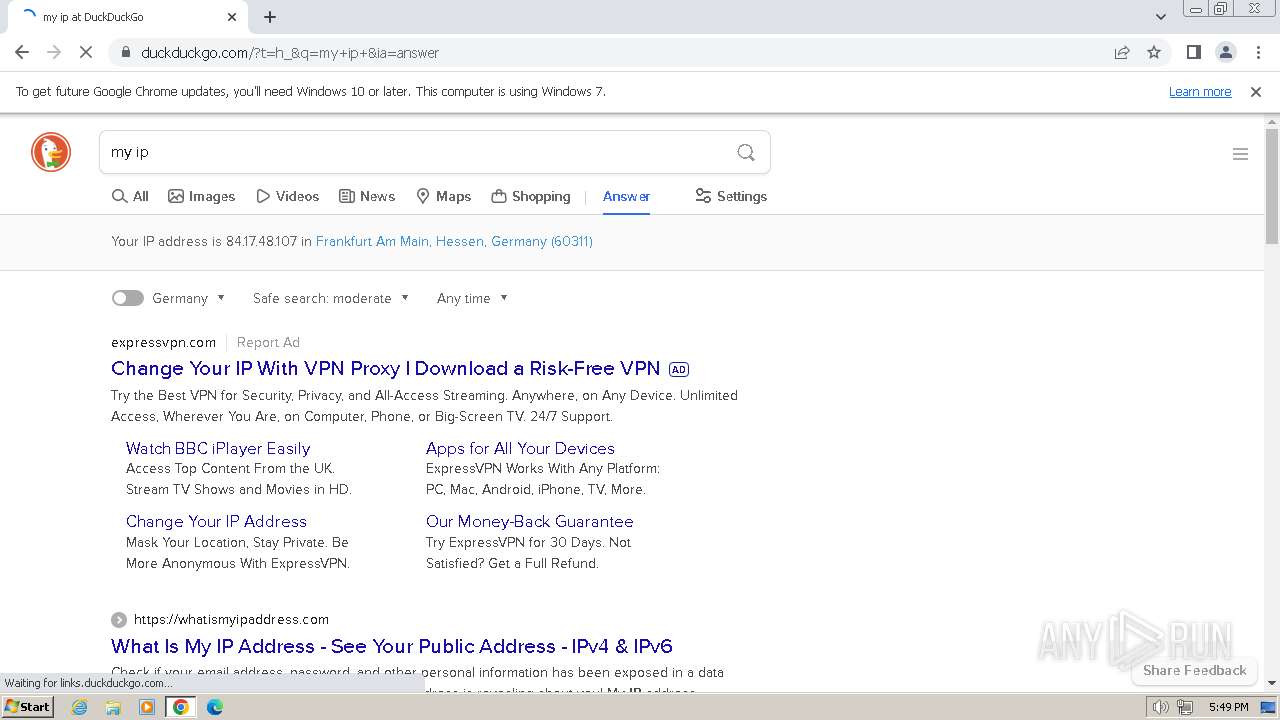Viewport: 1280px width, 720px height.
Task: Close the 'my ip at DuckDuckGo' tab
Action: [x=232, y=17]
